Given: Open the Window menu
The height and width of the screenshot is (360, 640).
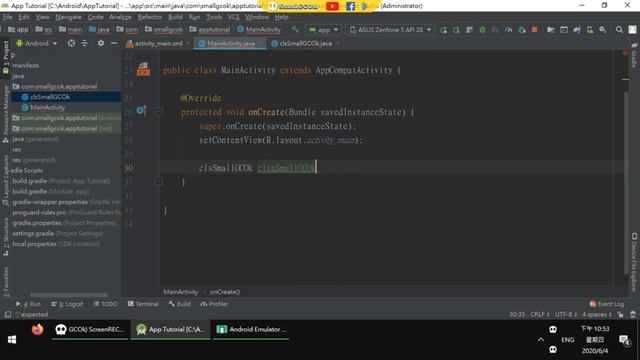Looking at the screenshot, I should pyautogui.click(x=257, y=17).
